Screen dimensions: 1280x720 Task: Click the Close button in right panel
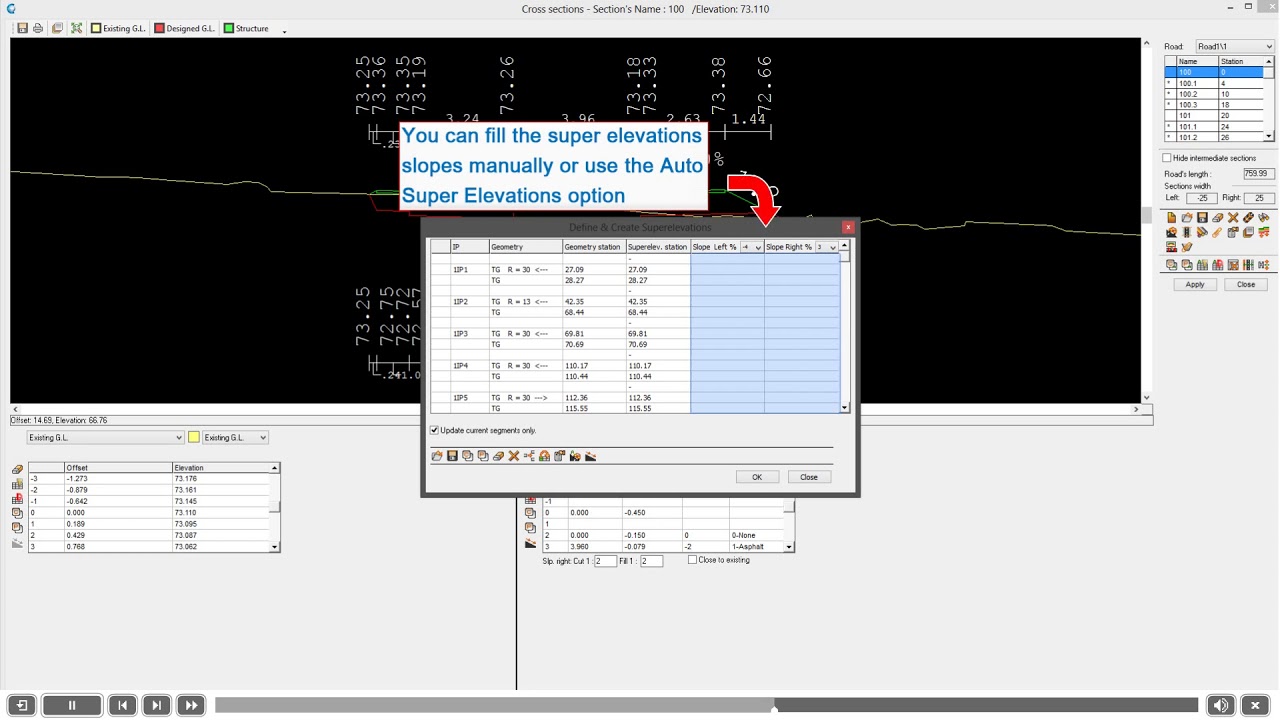1246,284
